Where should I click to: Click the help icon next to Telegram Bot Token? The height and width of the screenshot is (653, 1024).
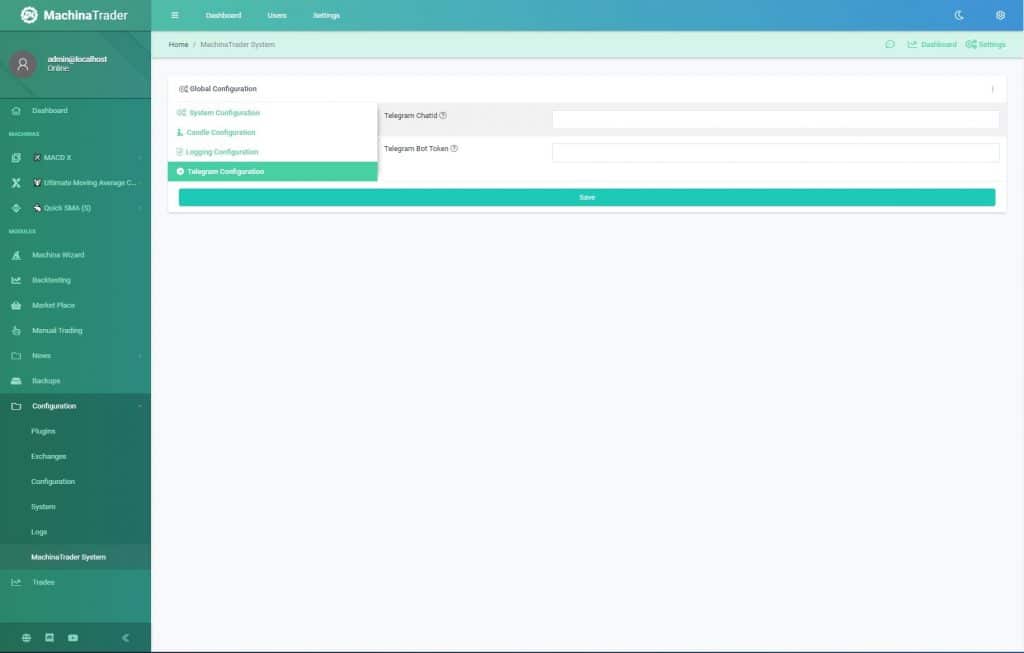(454, 148)
